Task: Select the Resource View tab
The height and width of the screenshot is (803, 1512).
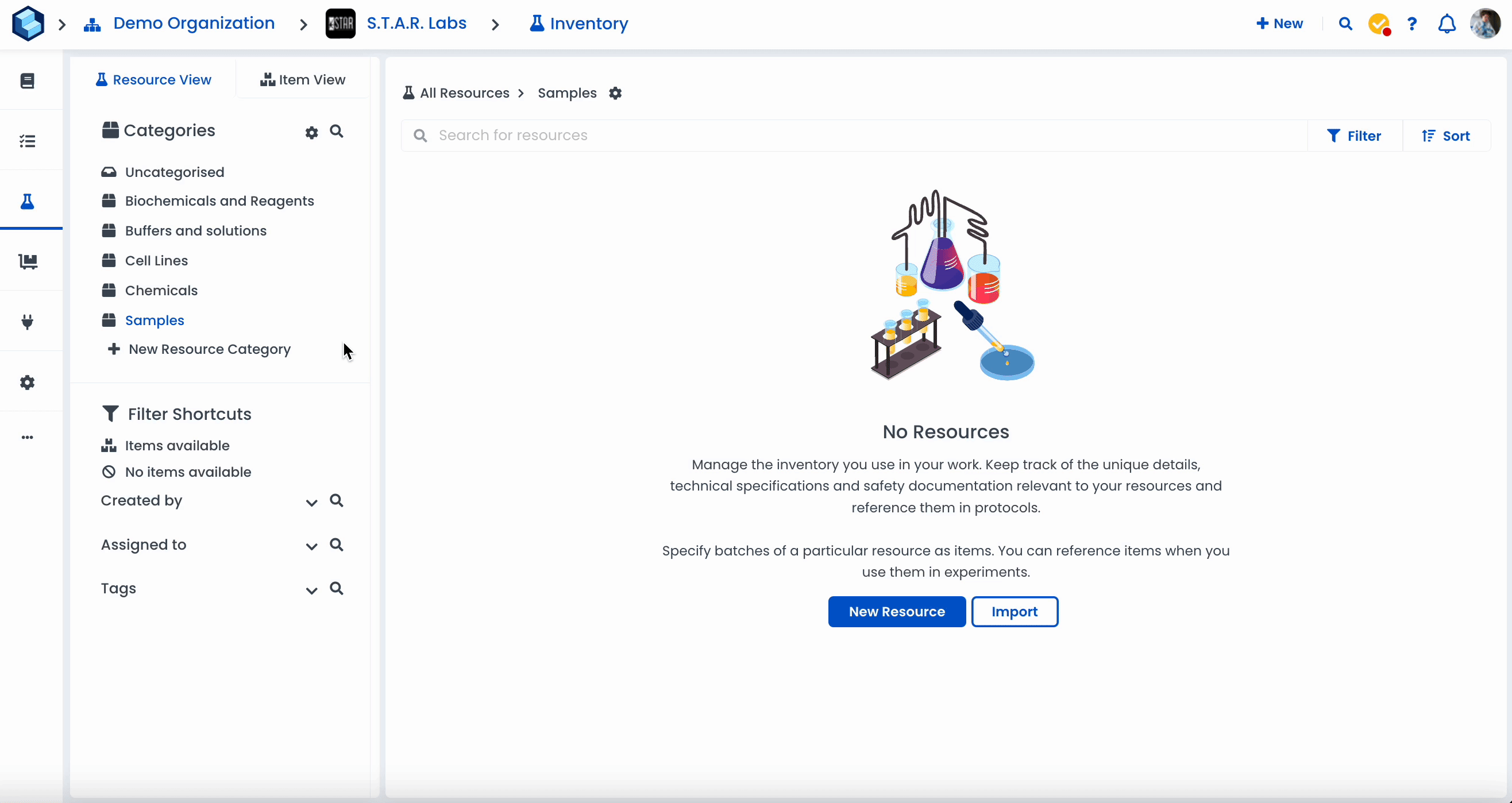Action: [153, 80]
